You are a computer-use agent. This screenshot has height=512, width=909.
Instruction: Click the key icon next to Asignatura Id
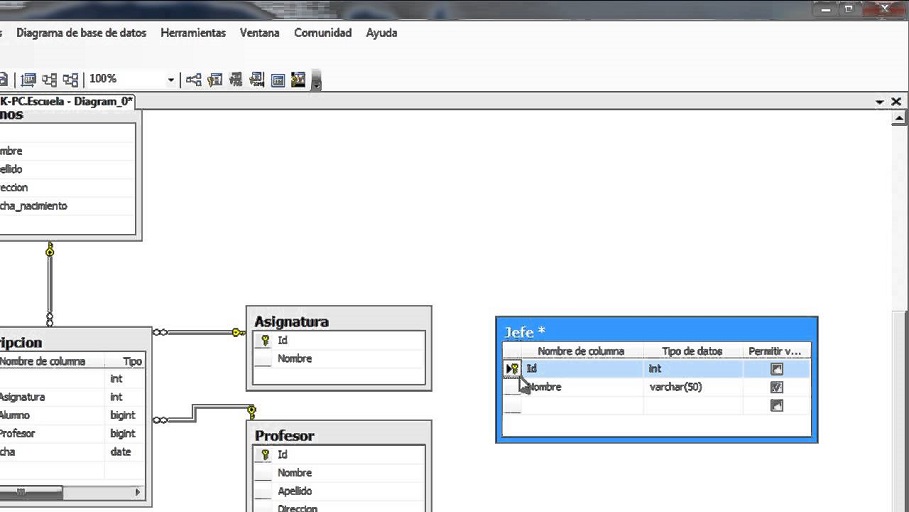[x=265, y=340]
